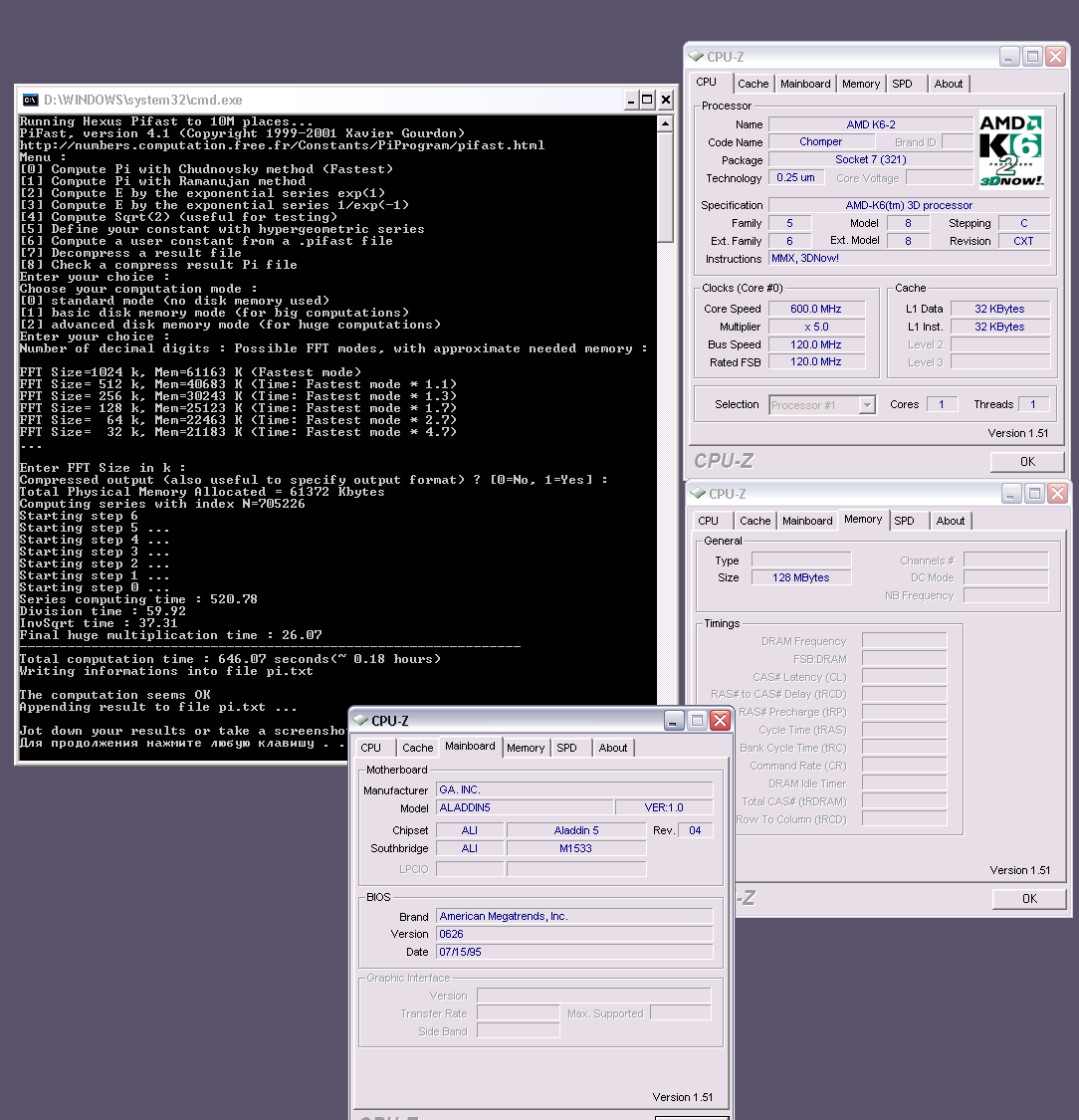Select About tab in the Memory CPU-Z window
This screenshot has height=1120, width=1079.
point(951,522)
